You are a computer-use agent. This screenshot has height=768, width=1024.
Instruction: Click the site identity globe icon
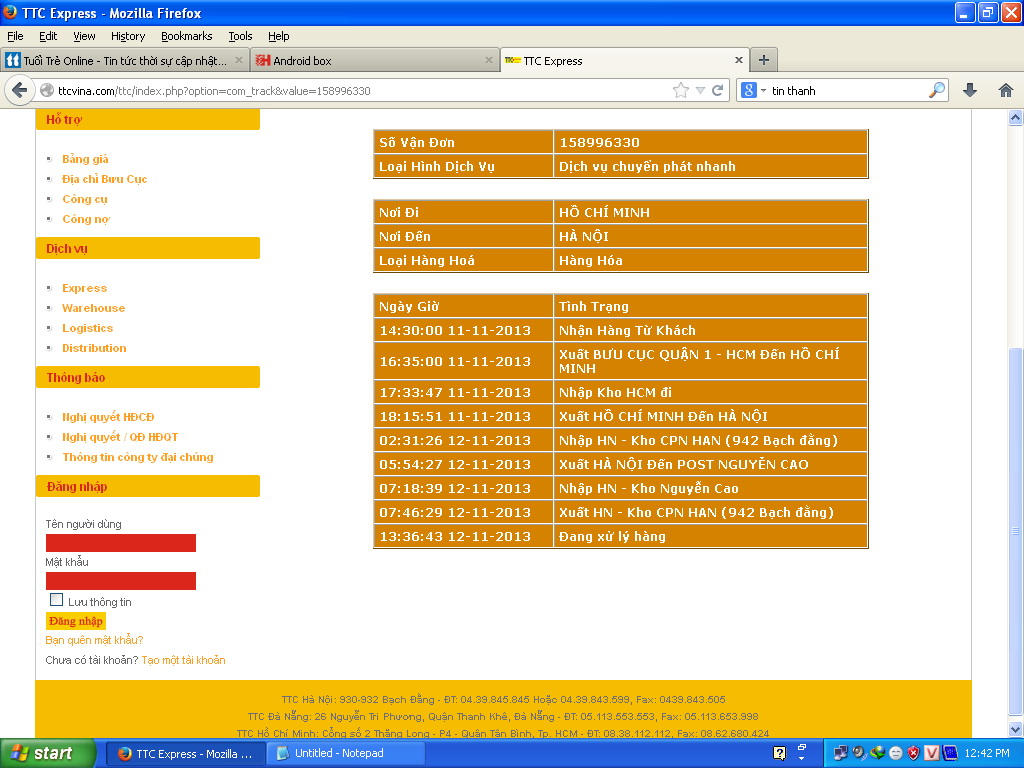pos(47,91)
